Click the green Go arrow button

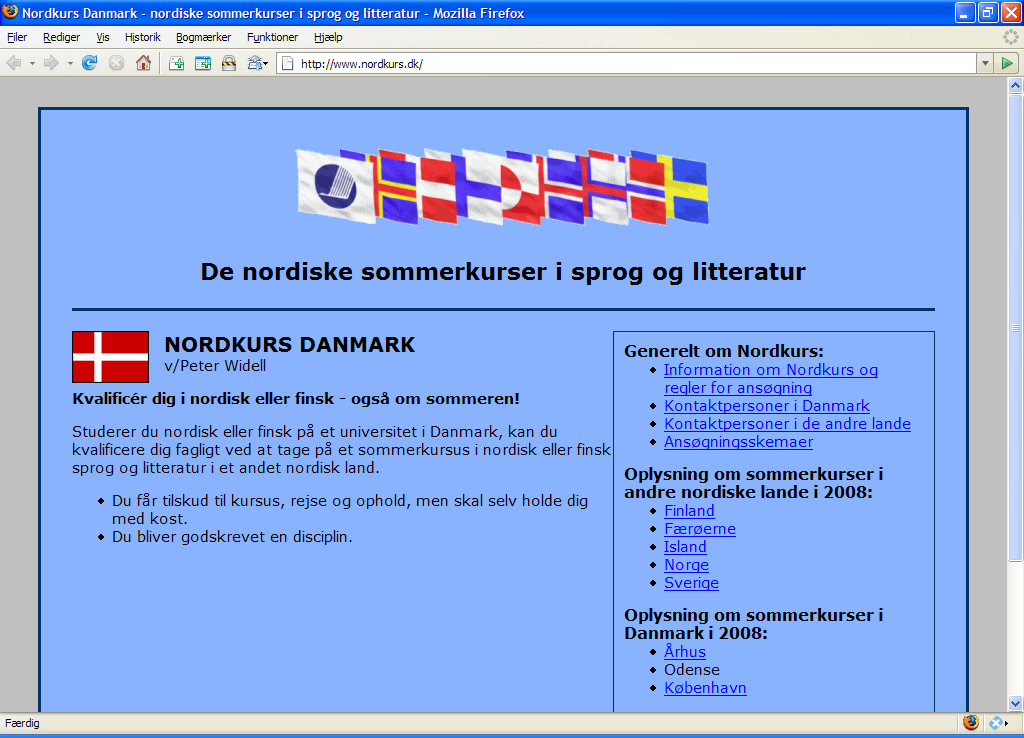point(1007,63)
